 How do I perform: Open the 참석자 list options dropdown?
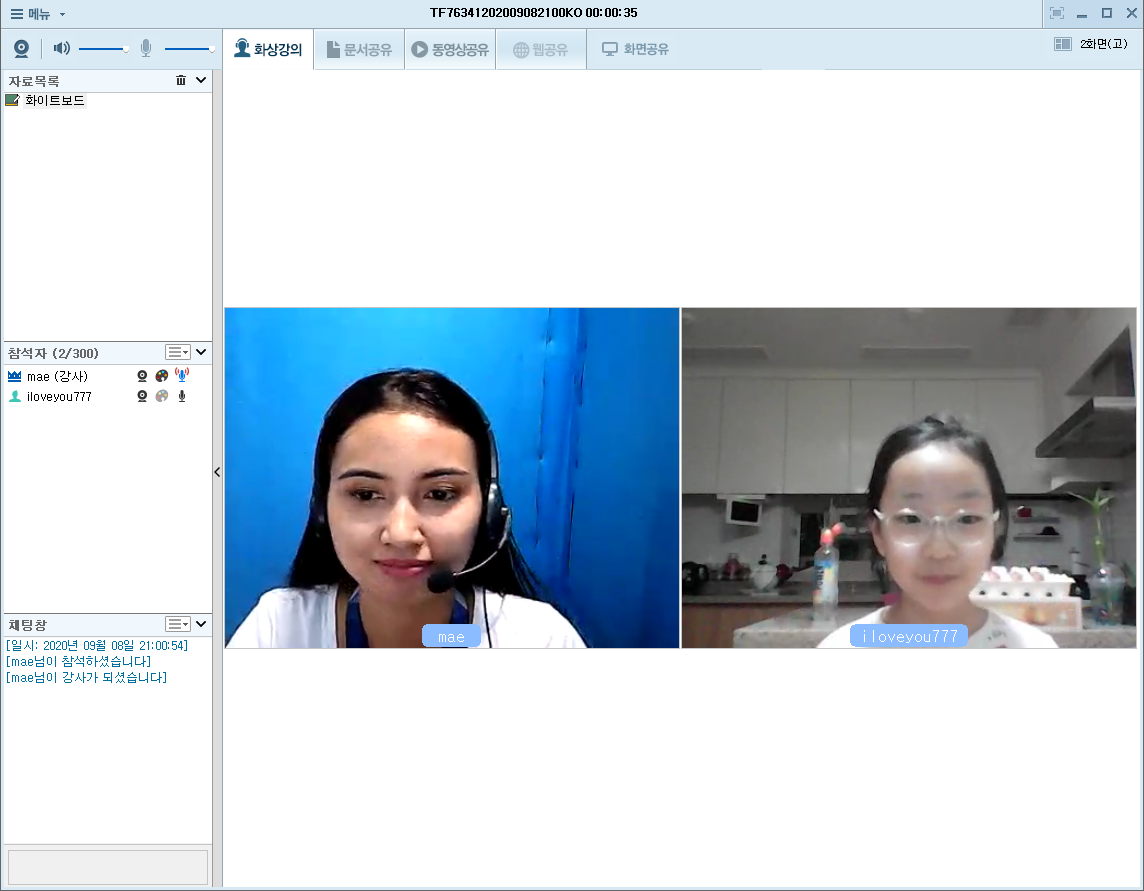click(177, 352)
